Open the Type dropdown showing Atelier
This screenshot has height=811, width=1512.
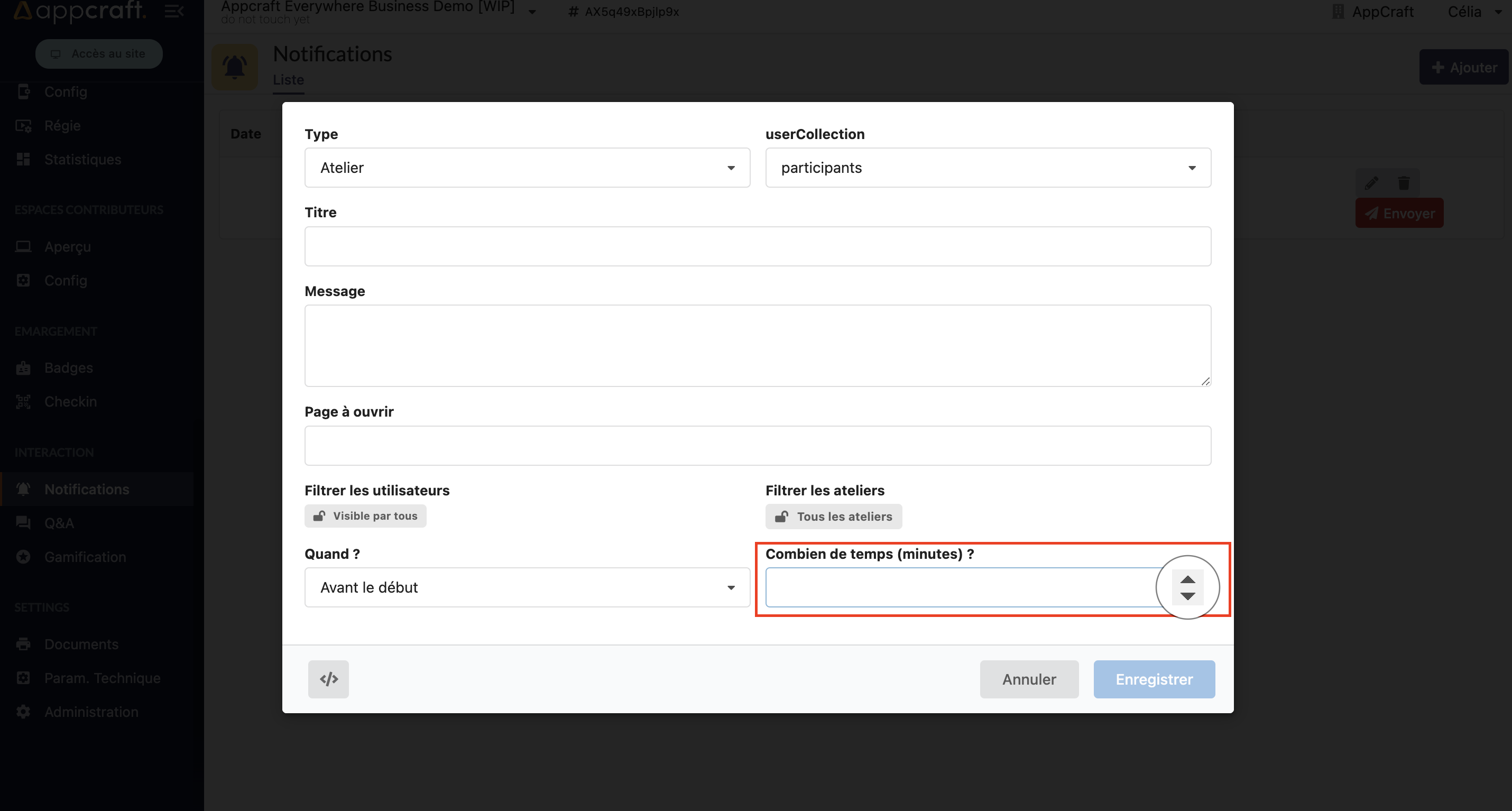coord(527,168)
